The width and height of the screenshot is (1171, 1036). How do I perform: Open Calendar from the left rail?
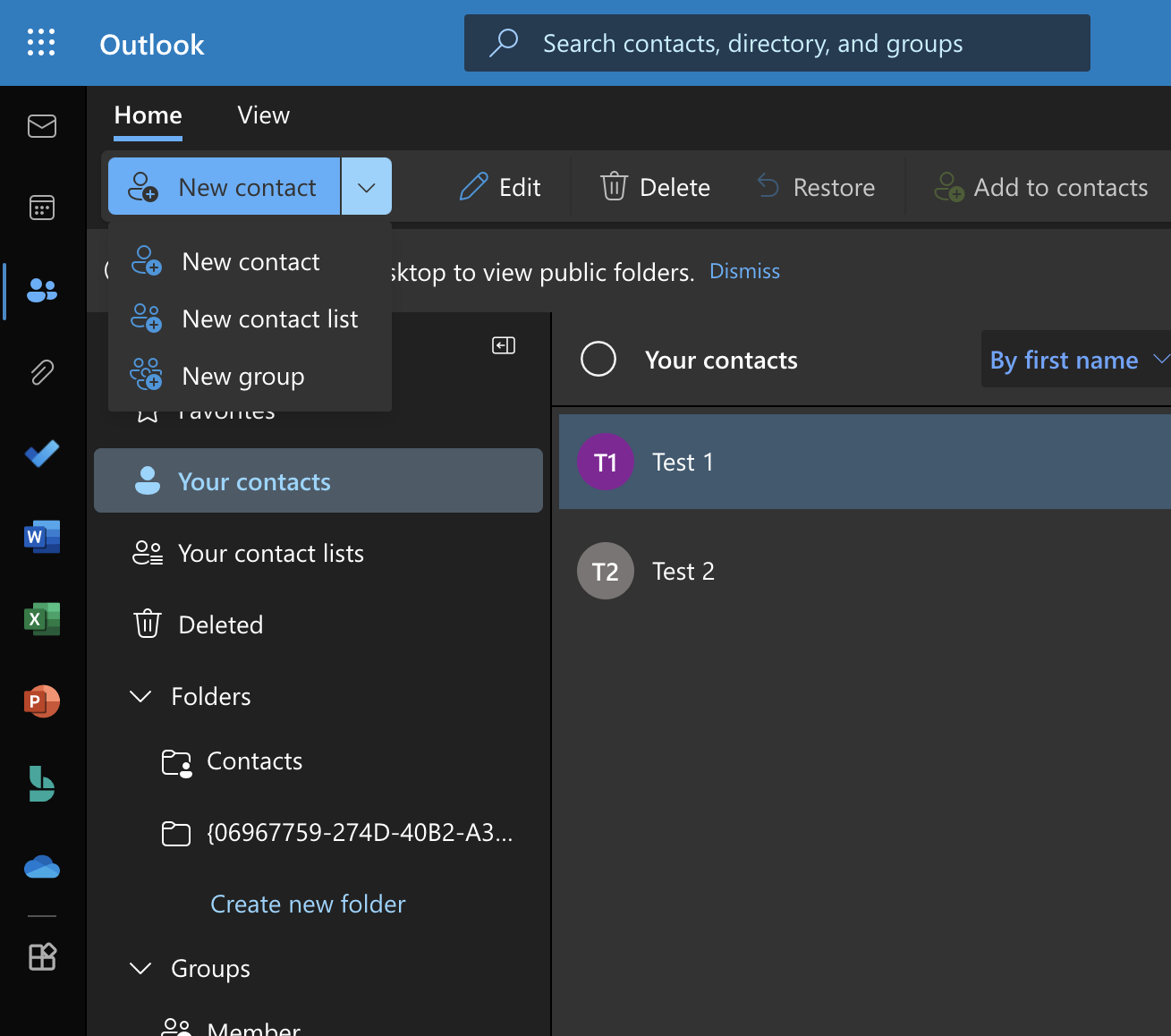coord(42,208)
